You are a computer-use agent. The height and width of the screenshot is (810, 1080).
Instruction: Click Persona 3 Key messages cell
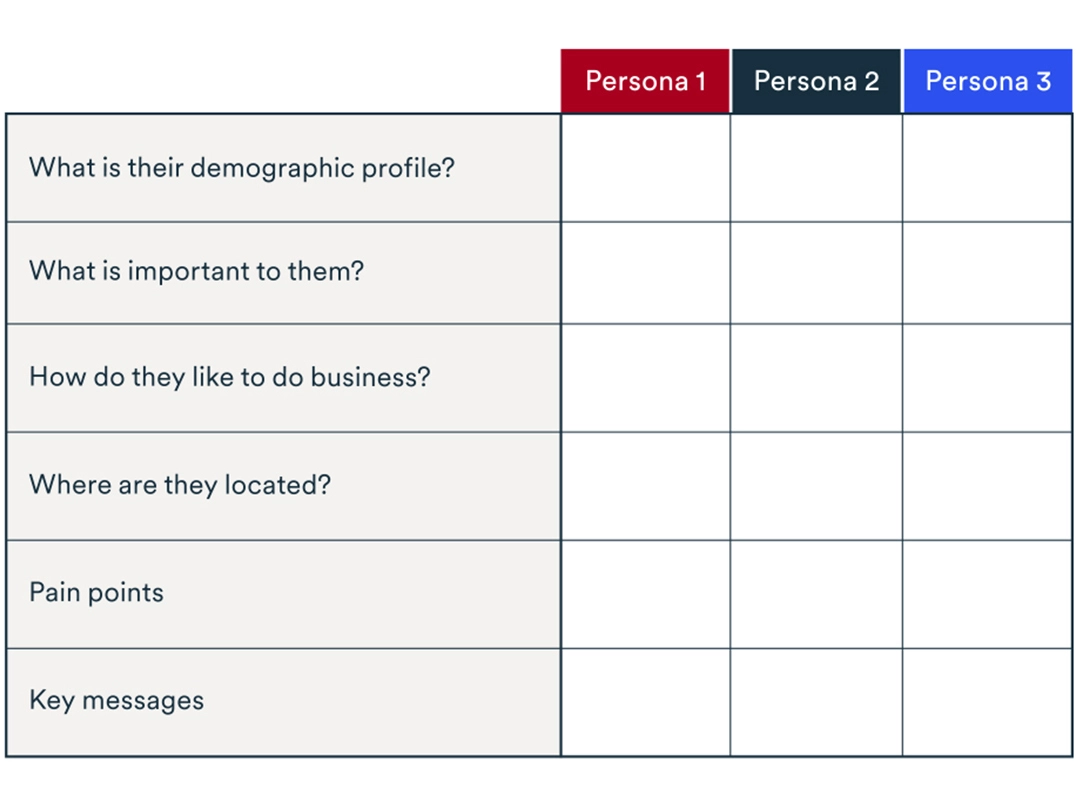click(987, 702)
